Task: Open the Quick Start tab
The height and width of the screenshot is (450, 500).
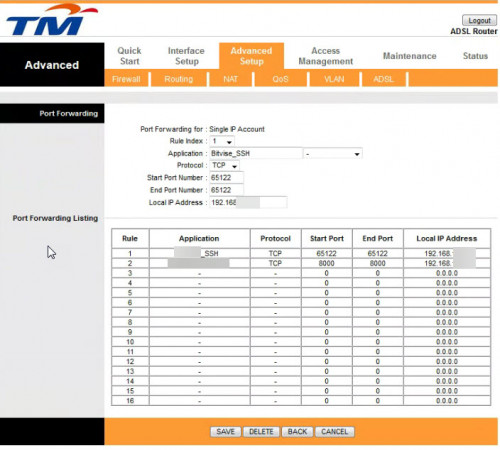Action: click(x=129, y=56)
